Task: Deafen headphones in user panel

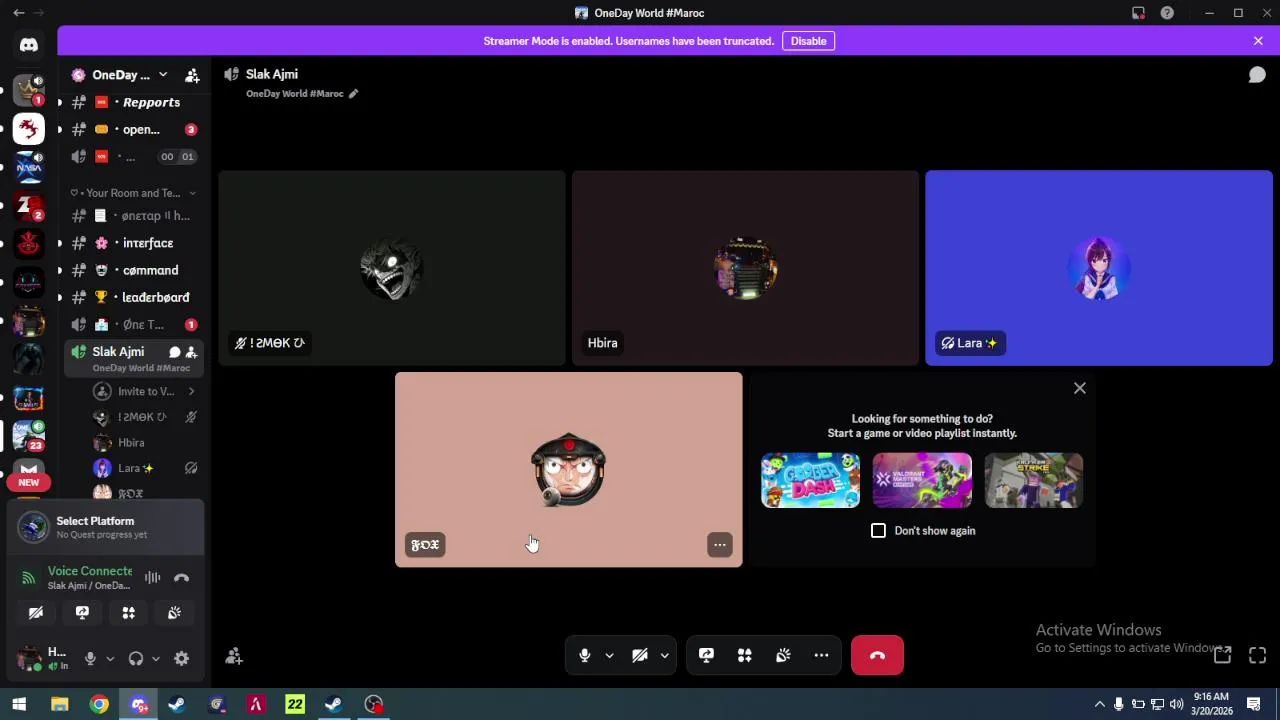Action: [136, 658]
